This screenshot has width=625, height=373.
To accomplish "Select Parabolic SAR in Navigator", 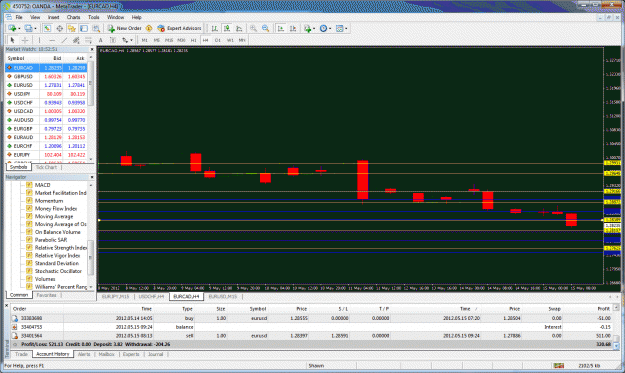I will [x=51, y=240].
